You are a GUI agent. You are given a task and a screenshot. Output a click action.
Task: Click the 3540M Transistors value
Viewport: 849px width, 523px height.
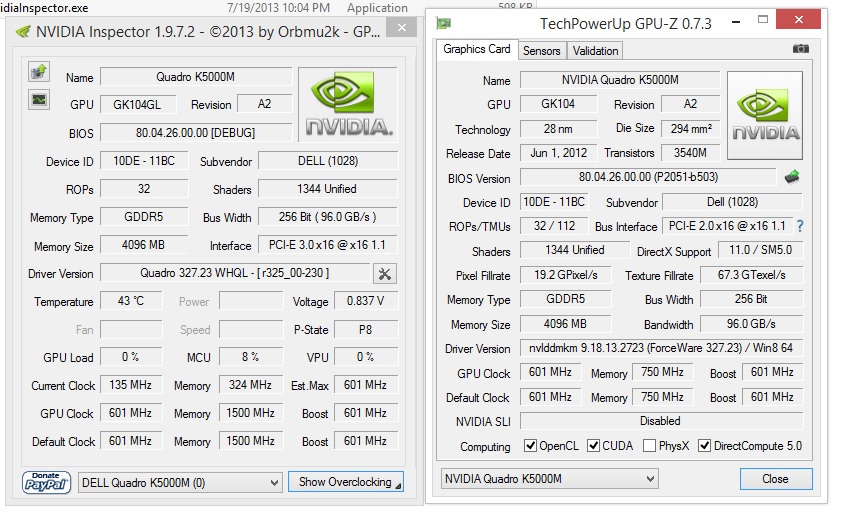(691, 153)
